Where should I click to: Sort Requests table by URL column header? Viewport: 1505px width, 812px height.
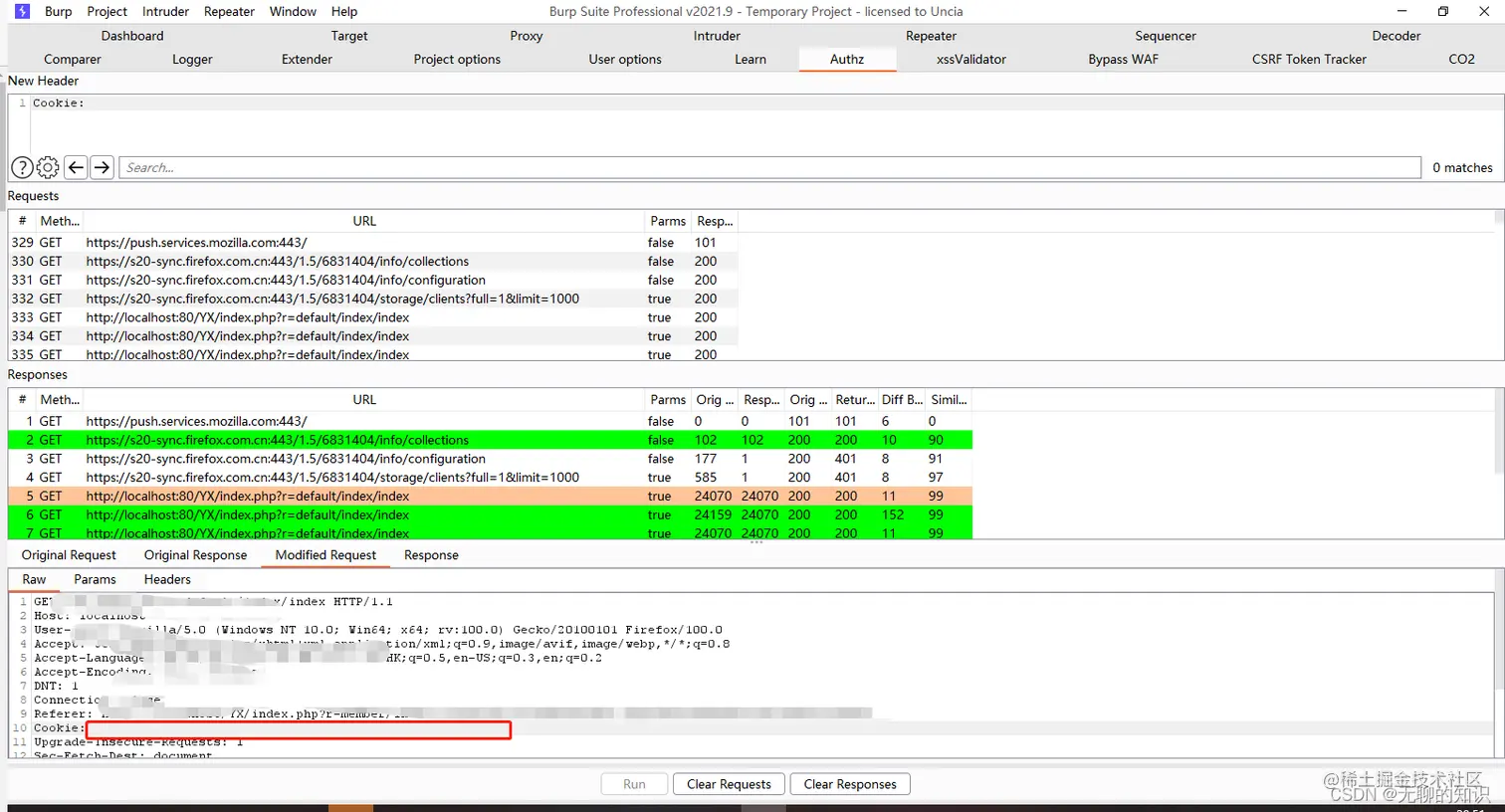[x=364, y=221]
